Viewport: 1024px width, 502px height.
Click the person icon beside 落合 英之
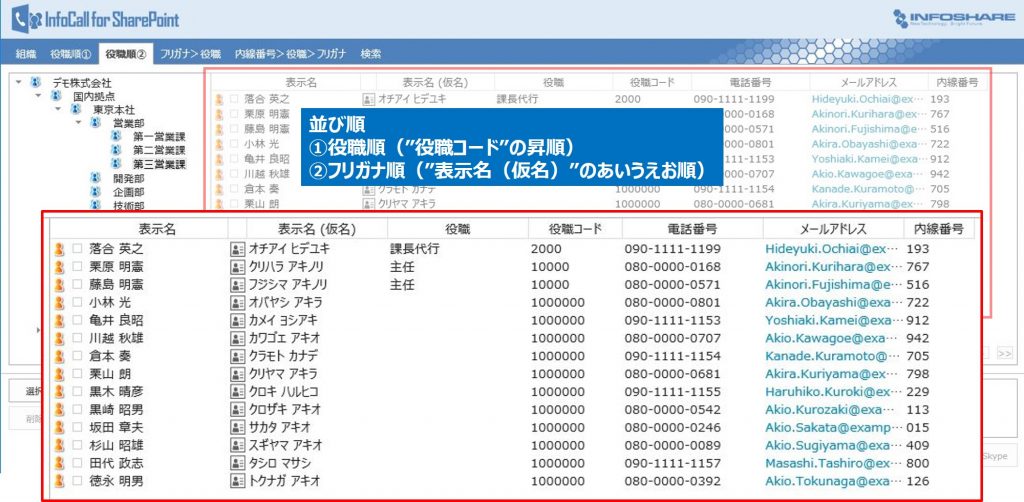(x=59, y=249)
